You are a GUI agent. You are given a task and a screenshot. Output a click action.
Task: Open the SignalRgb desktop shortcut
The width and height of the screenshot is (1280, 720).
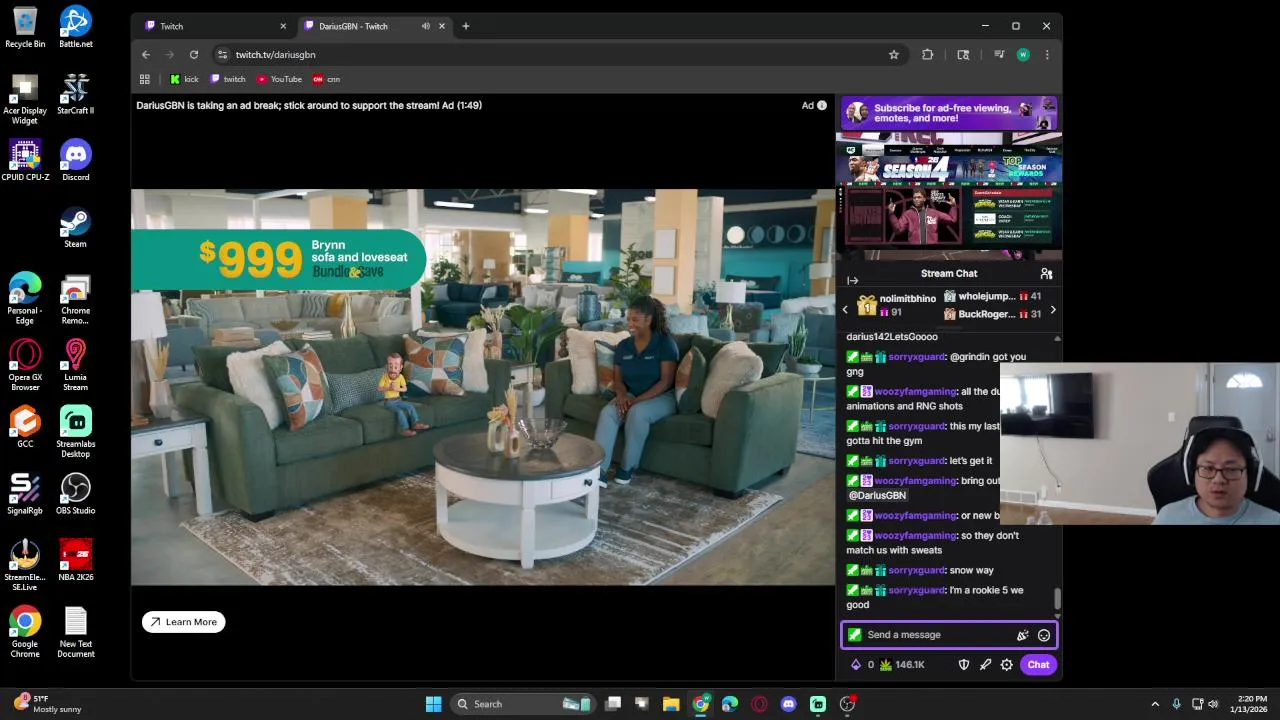pyautogui.click(x=25, y=494)
